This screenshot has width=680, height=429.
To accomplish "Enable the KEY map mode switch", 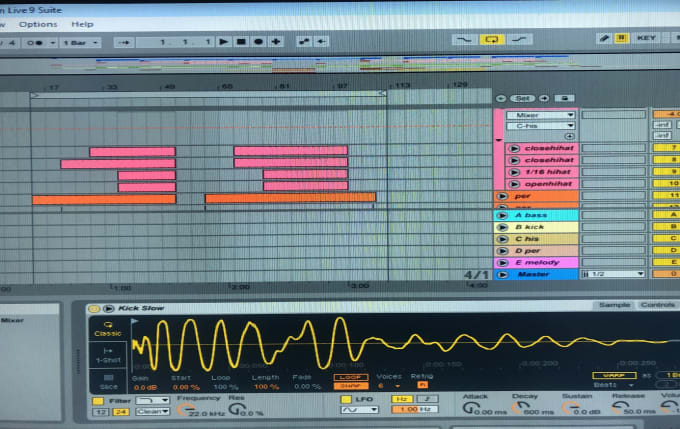I will [x=646, y=38].
